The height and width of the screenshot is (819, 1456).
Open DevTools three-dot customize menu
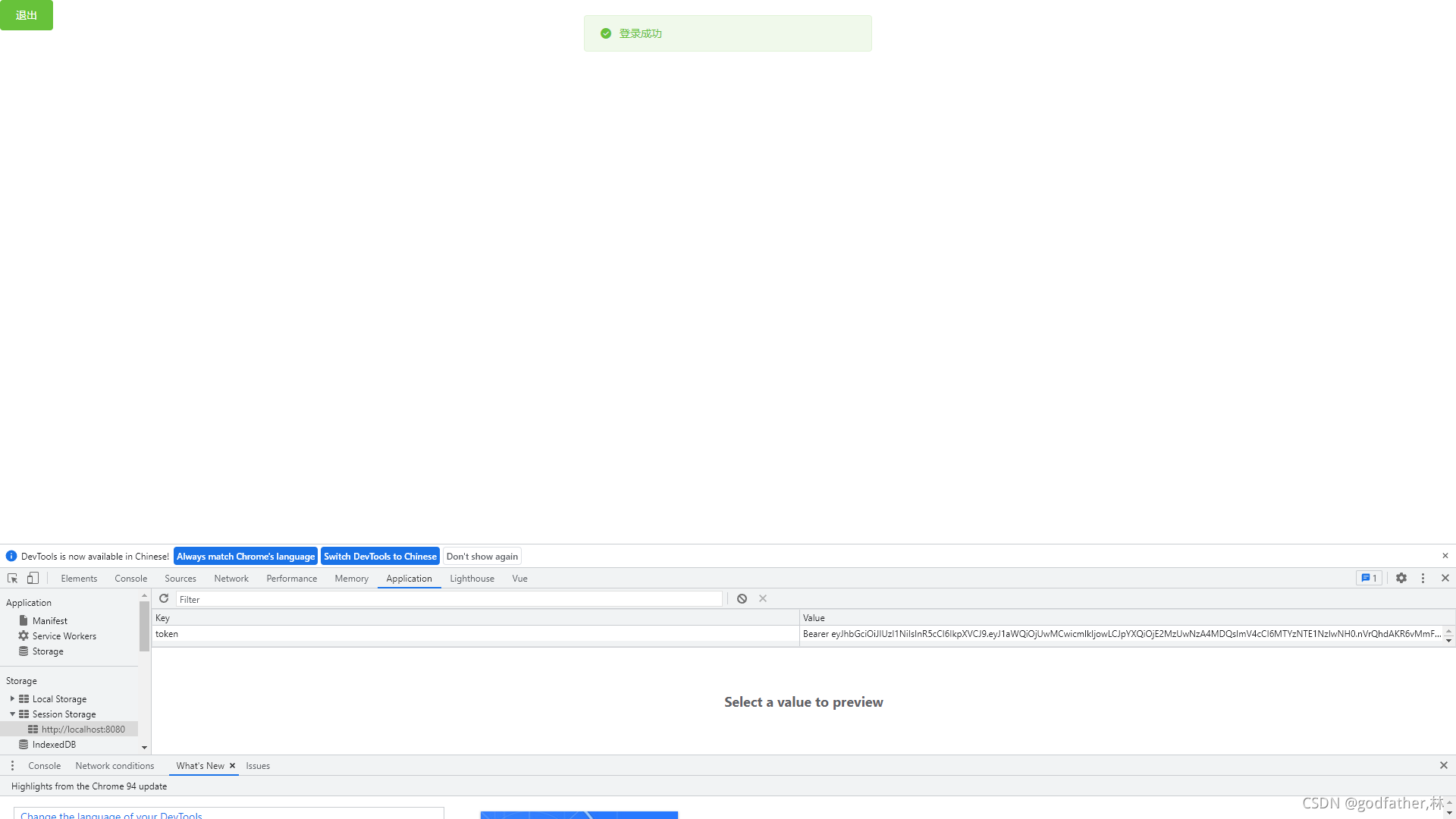[1423, 578]
